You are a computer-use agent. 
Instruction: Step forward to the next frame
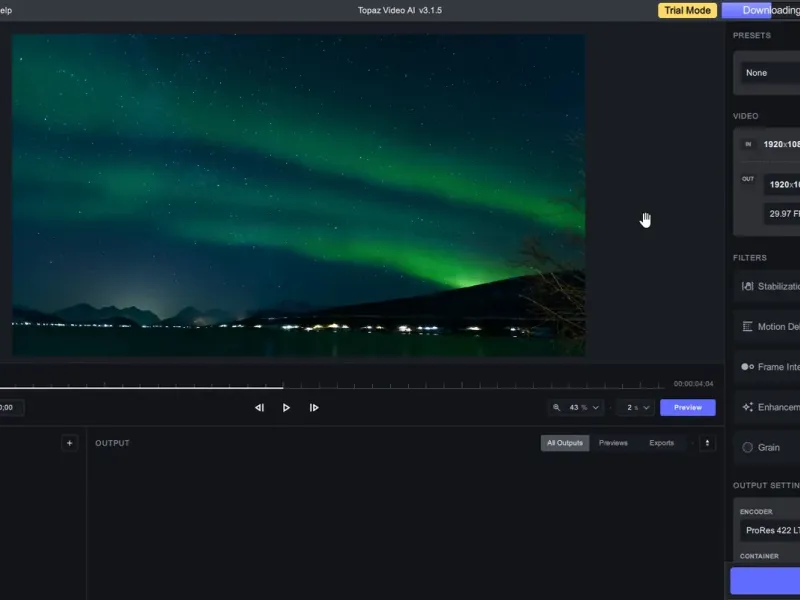pyautogui.click(x=314, y=408)
